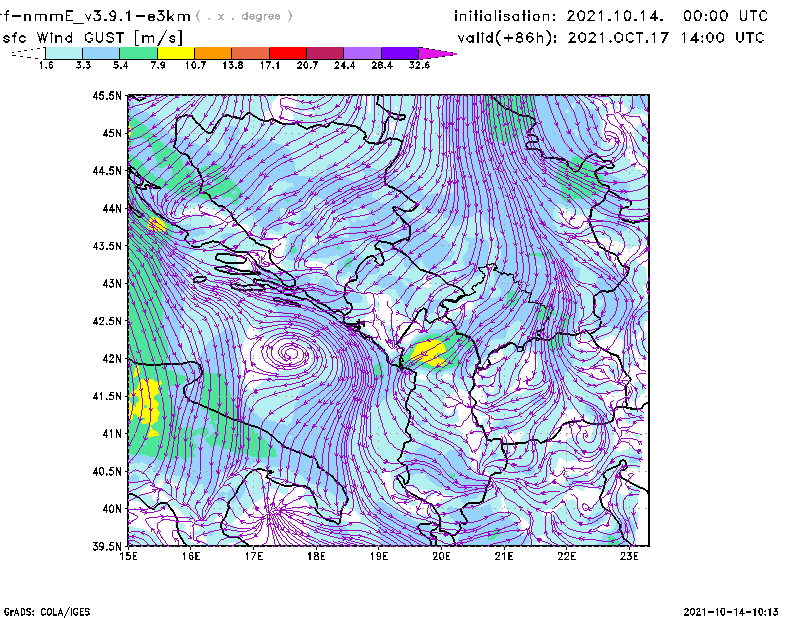Click the 41N latitude label
Viewport: 800px width, 618px height.
[x=113, y=434]
